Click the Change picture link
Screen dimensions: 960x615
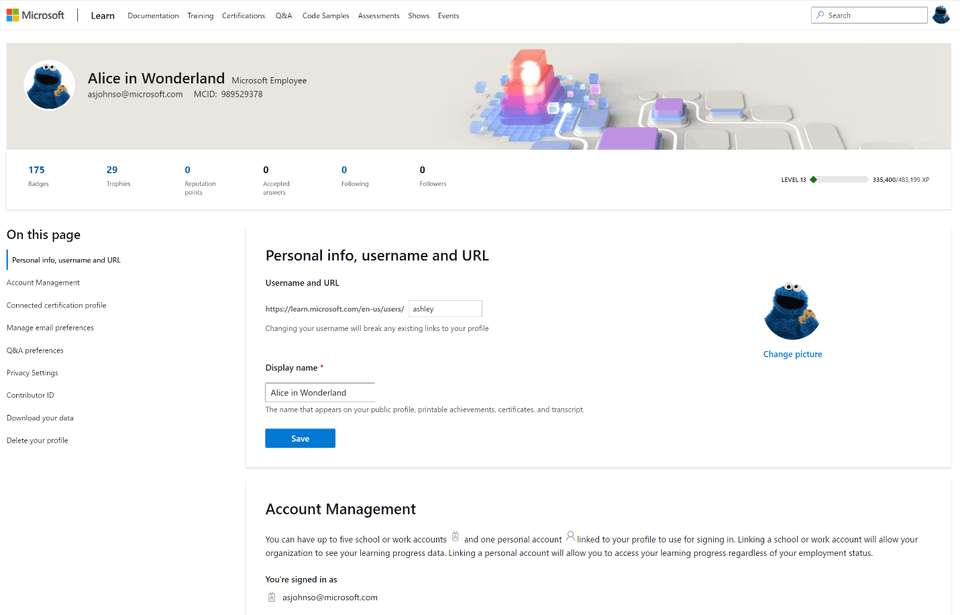pyautogui.click(x=792, y=354)
